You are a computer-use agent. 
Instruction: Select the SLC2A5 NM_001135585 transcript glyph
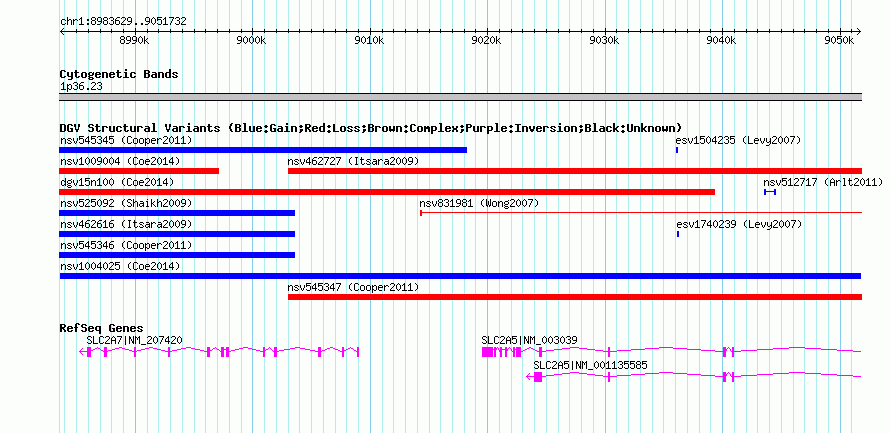coord(694,377)
